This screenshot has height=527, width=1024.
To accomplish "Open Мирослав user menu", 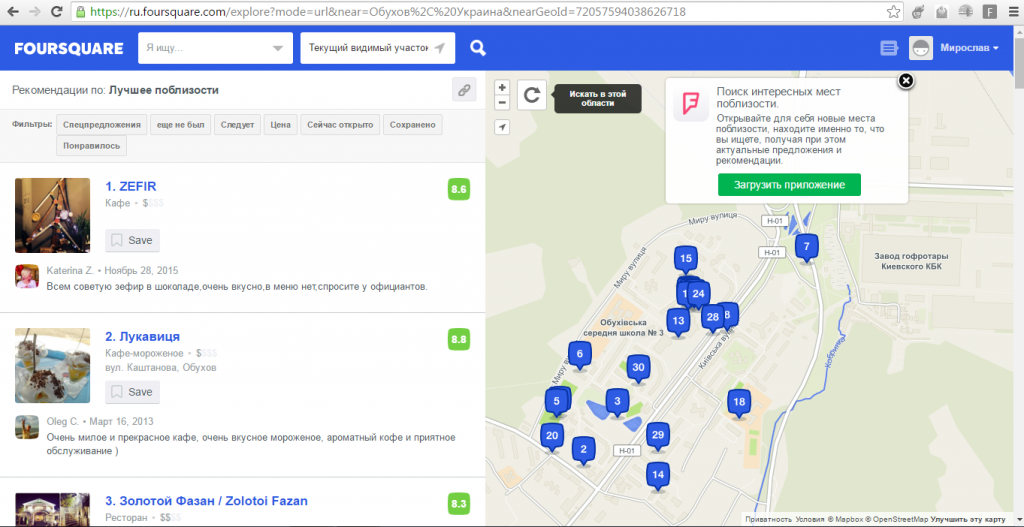I will tap(970, 48).
